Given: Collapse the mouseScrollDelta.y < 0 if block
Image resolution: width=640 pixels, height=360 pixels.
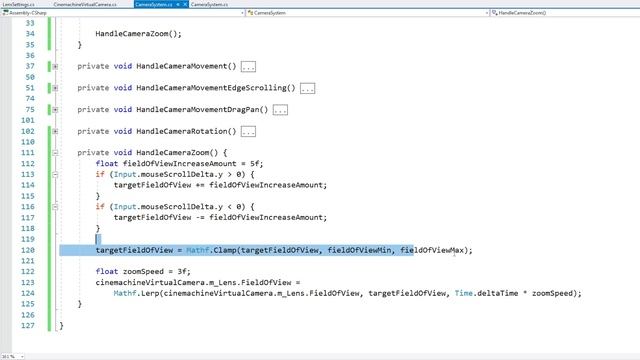Looking at the screenshot, I should [55, 207].
